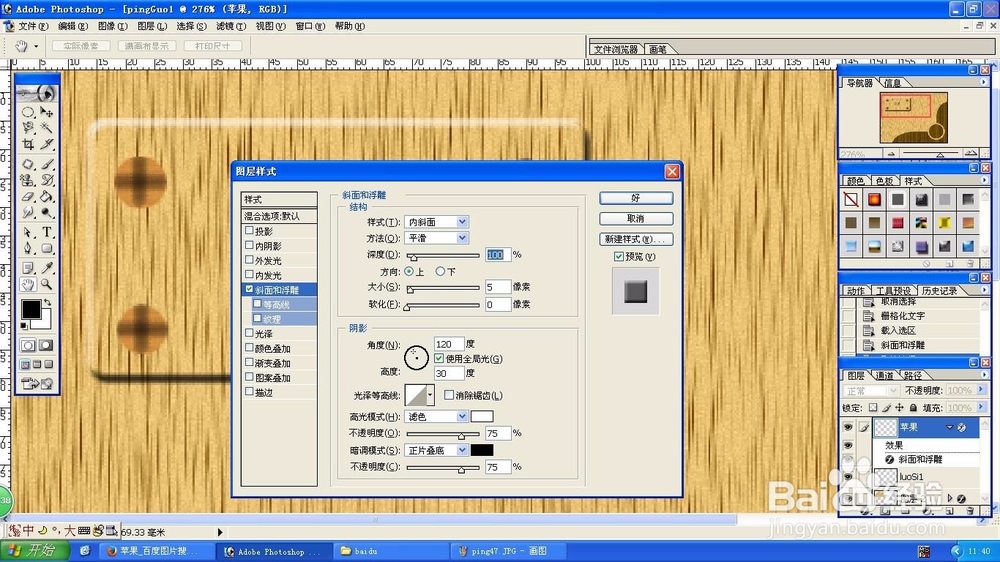Switch to the 通道 (Channels) tab
1000x562 pixels.
click(x=884, y=375)
